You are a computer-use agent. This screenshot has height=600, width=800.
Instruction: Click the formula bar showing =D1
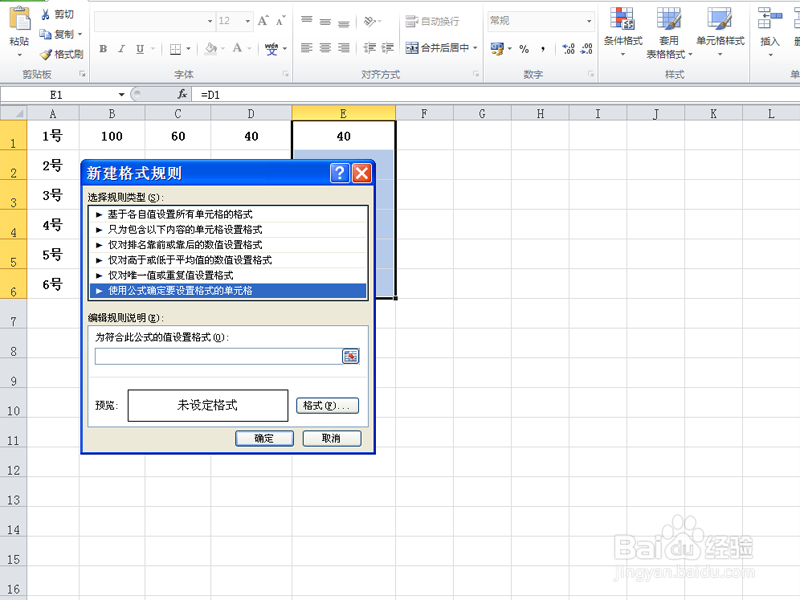pos(495,95)
